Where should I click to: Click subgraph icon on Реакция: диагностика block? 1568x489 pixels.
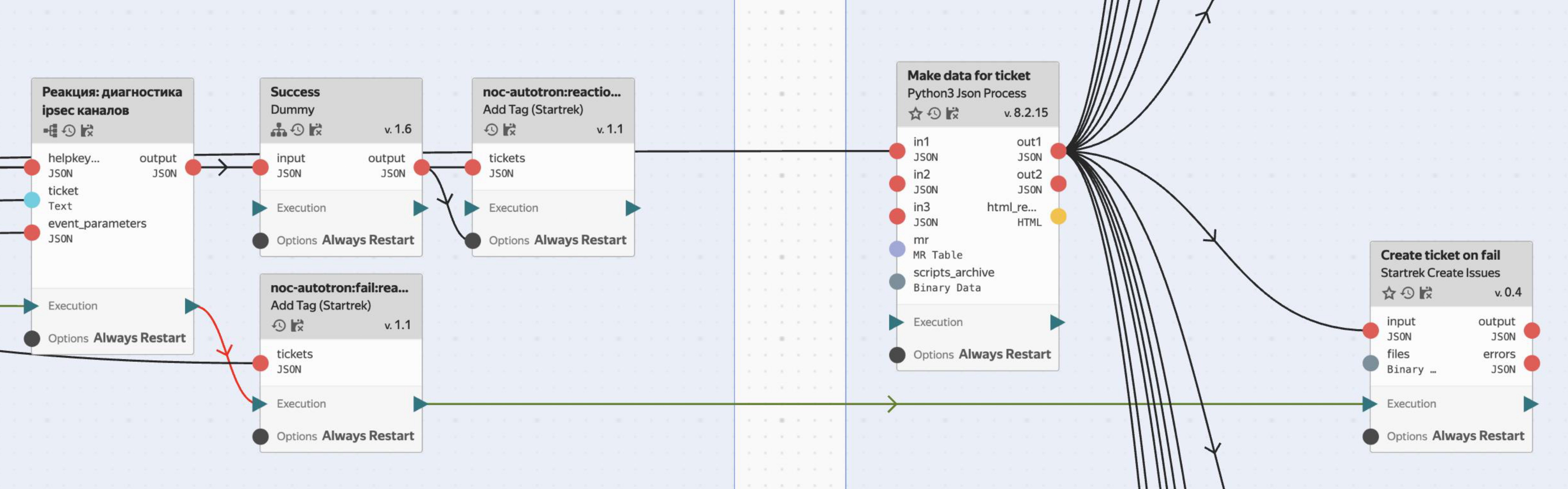tap(50, 130)
